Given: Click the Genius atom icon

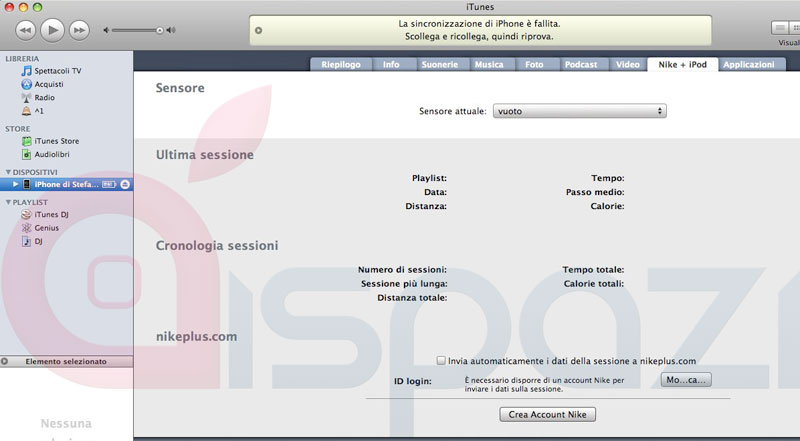Looking at the screenshot, I should tap(27, 228).
